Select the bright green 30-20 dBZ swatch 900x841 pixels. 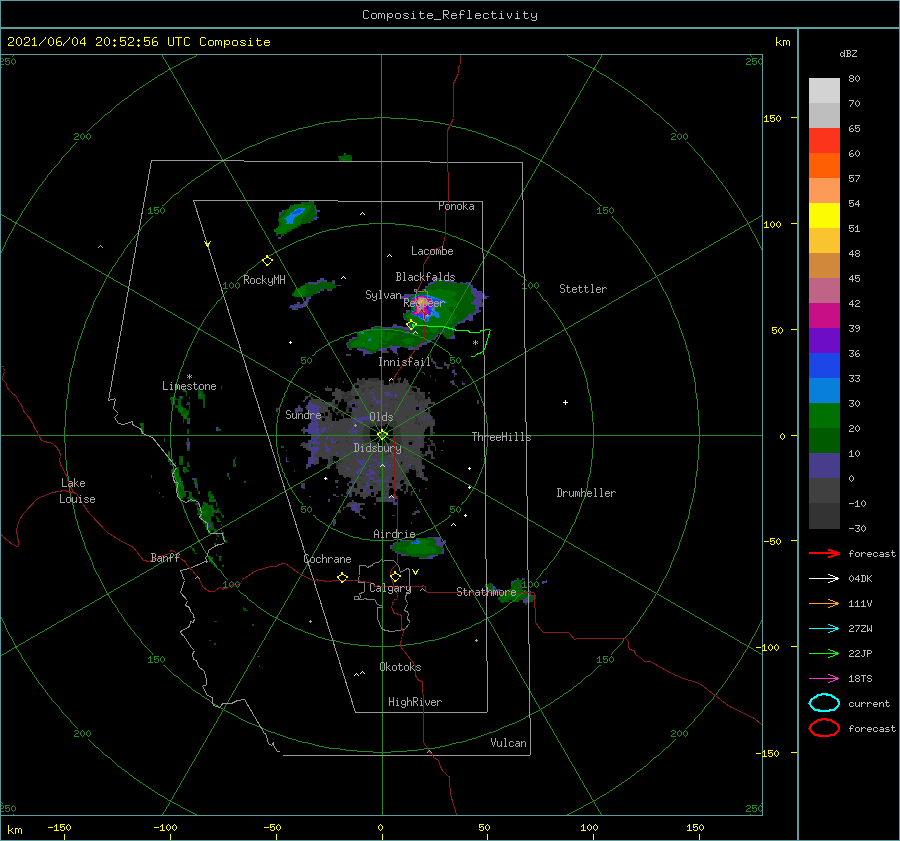[x=824, y=416]
